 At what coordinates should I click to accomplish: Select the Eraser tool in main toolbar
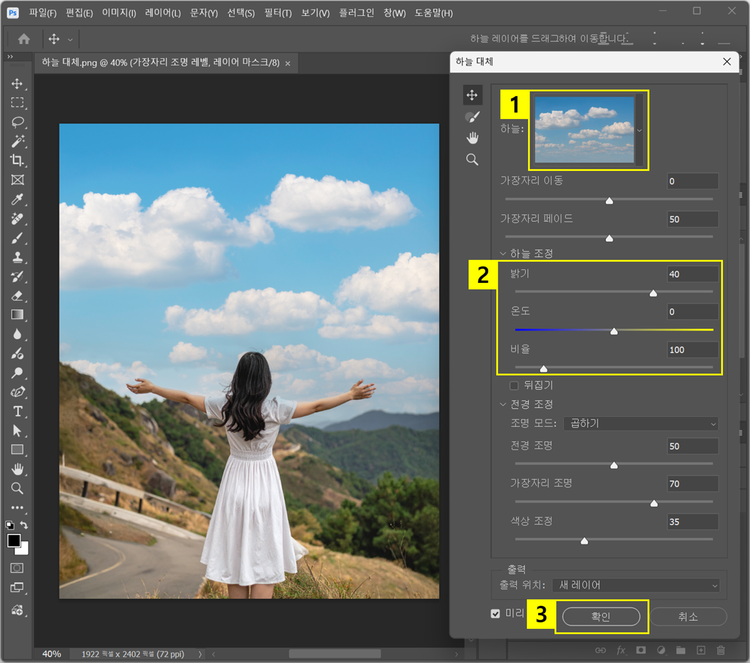coord(17,296)
